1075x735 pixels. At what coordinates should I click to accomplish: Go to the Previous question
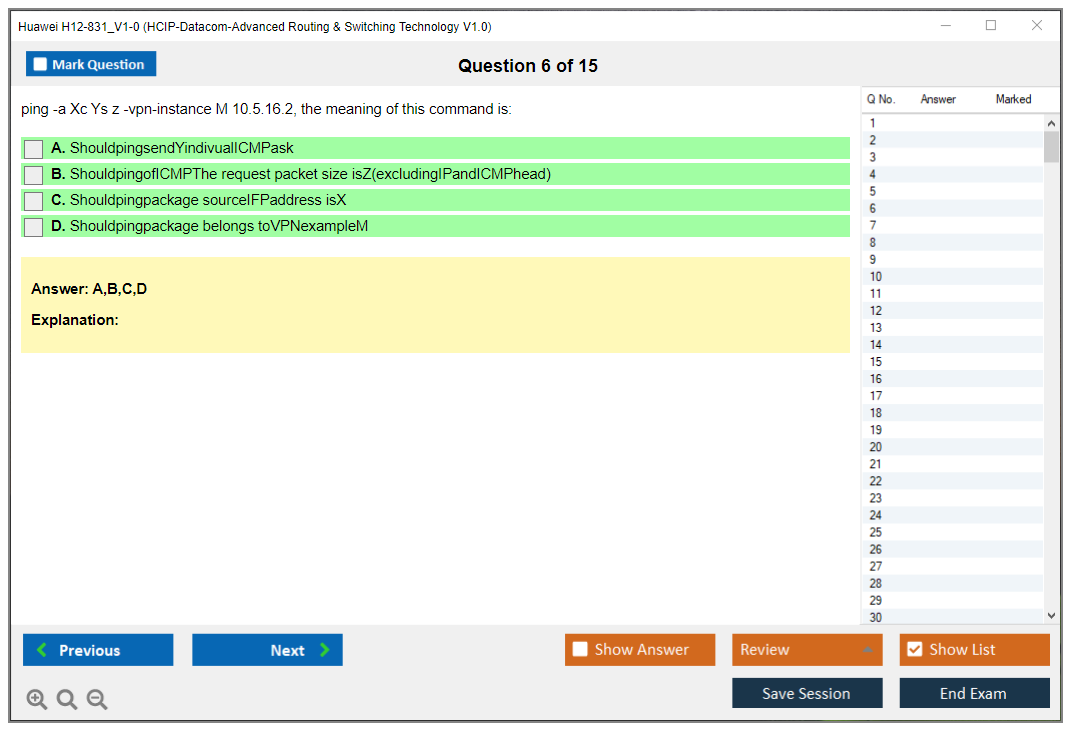coord(98,650)
